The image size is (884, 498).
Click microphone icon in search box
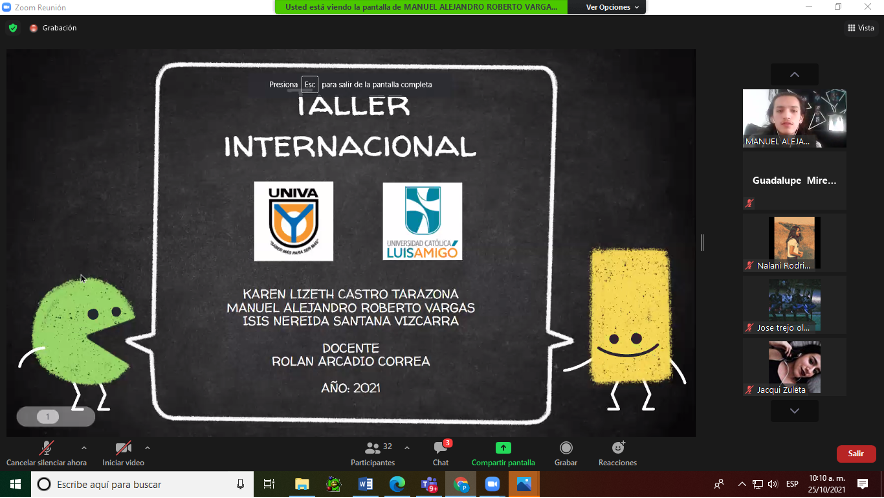[240, 484]
